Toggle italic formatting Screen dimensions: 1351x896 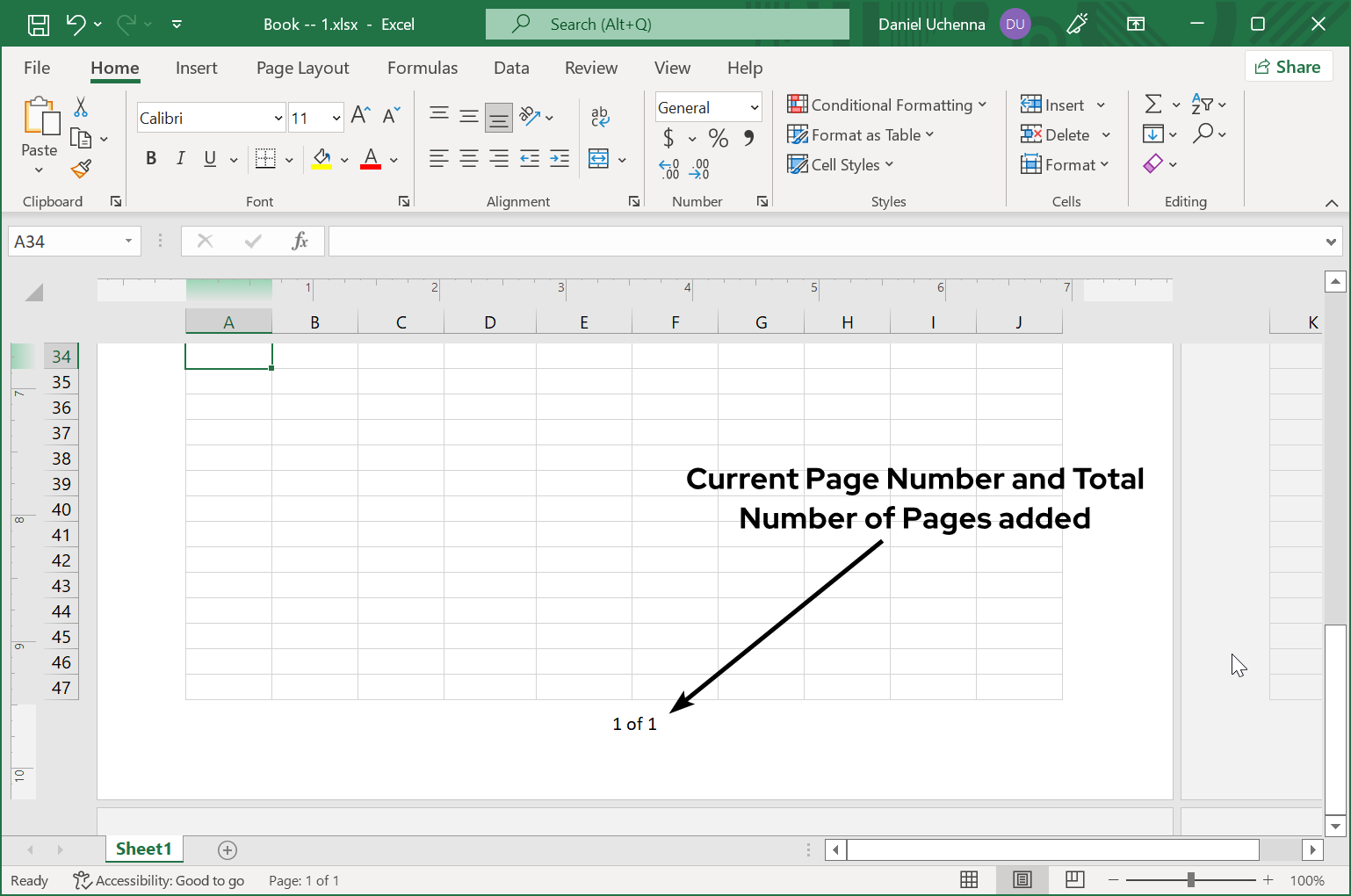coord(181,159)
